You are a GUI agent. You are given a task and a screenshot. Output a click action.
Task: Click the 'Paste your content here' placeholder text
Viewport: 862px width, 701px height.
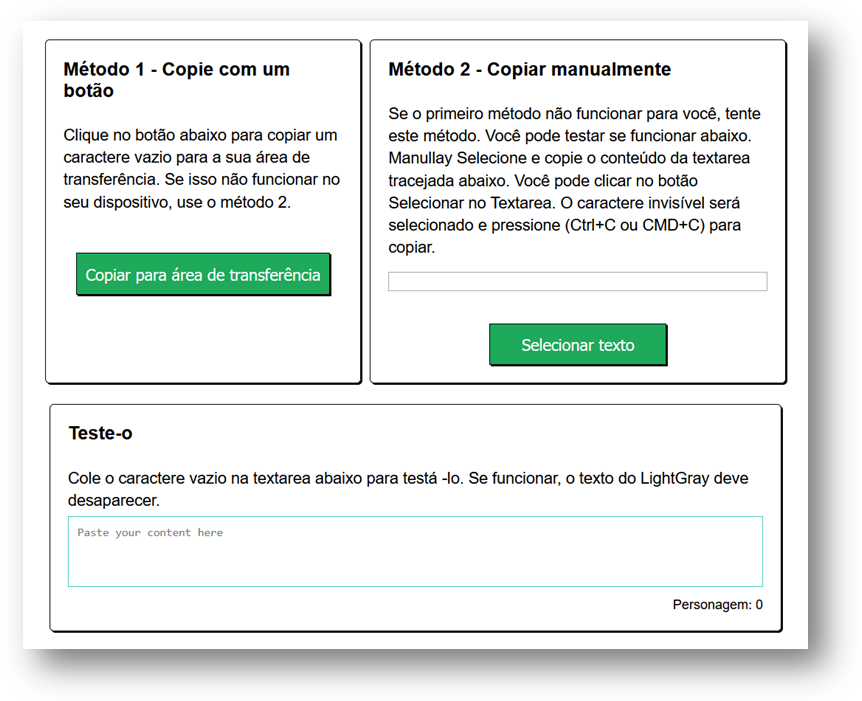coord(150,533)
